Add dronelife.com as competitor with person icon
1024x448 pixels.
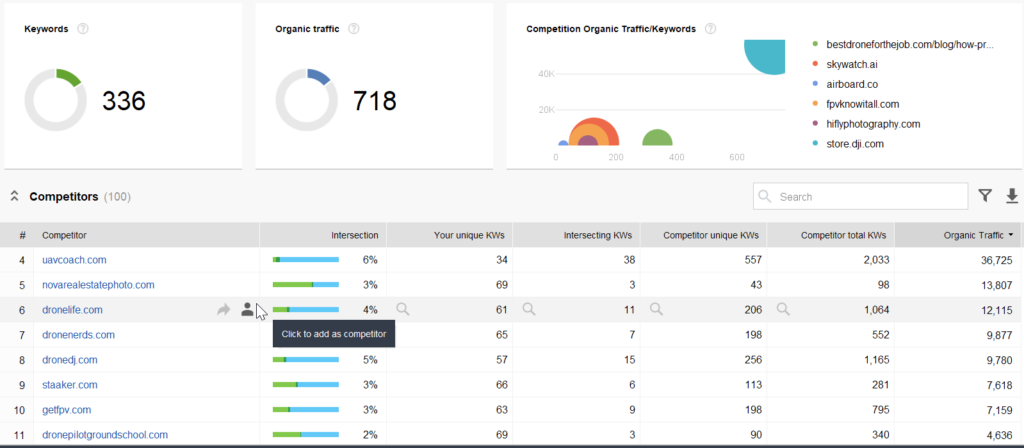click(x=247, y=310)
